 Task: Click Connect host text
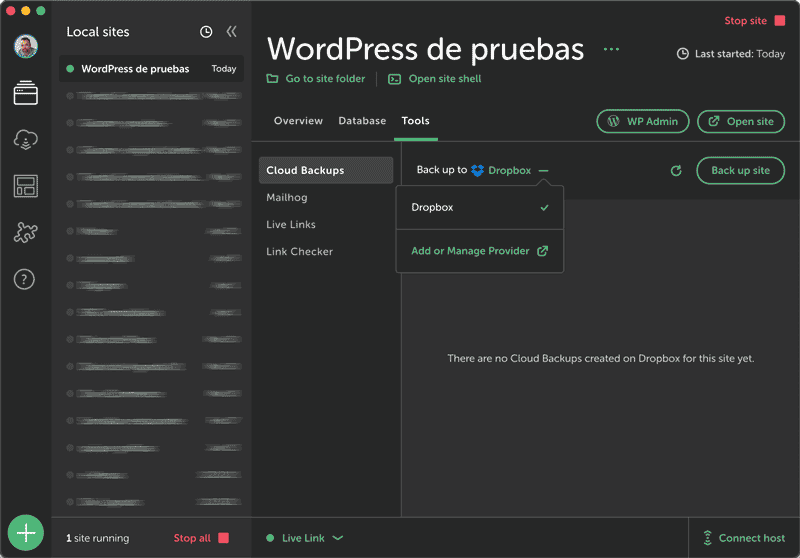pyautogui.click(x=752, y=538)
